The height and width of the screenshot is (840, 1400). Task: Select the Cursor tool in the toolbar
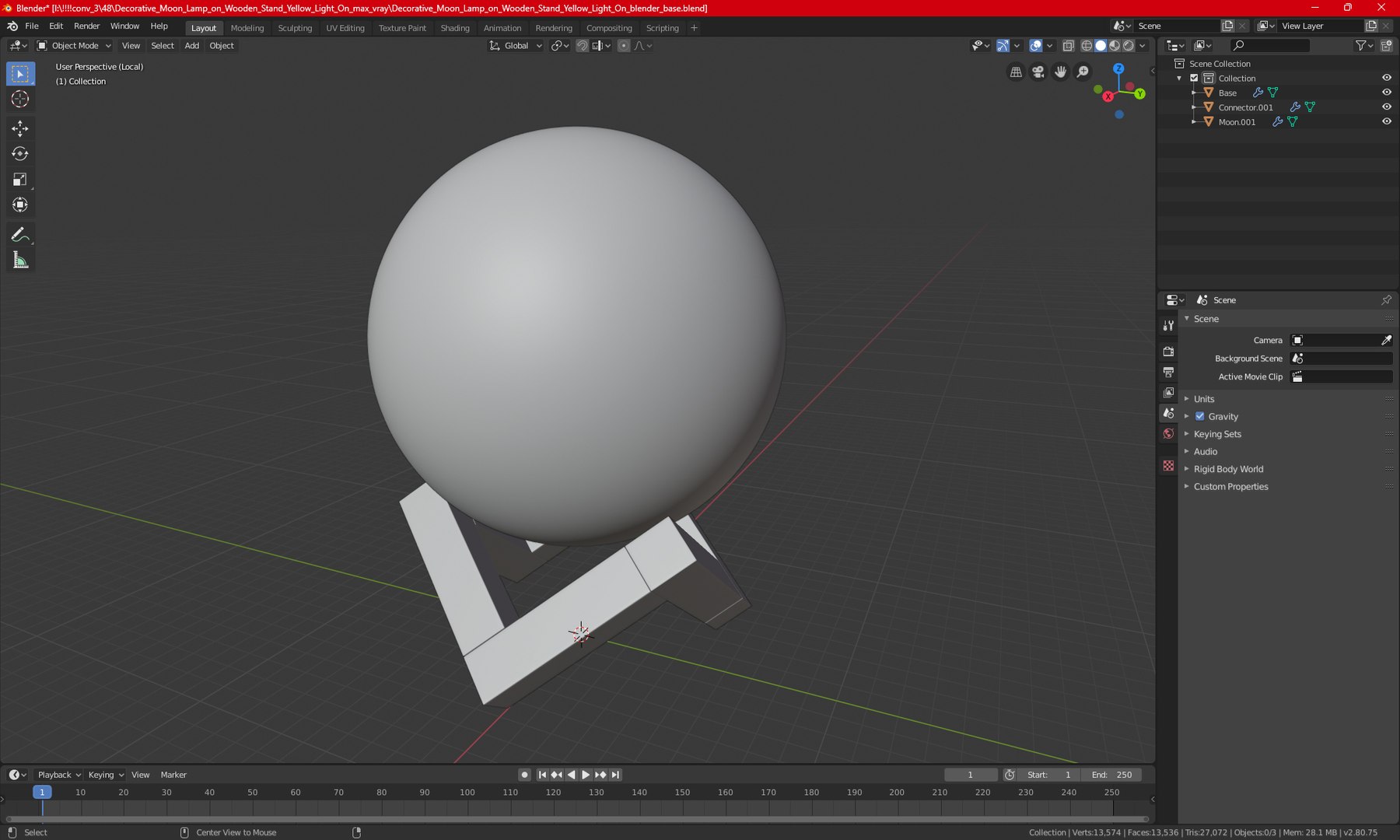click(x=20, y=100)
